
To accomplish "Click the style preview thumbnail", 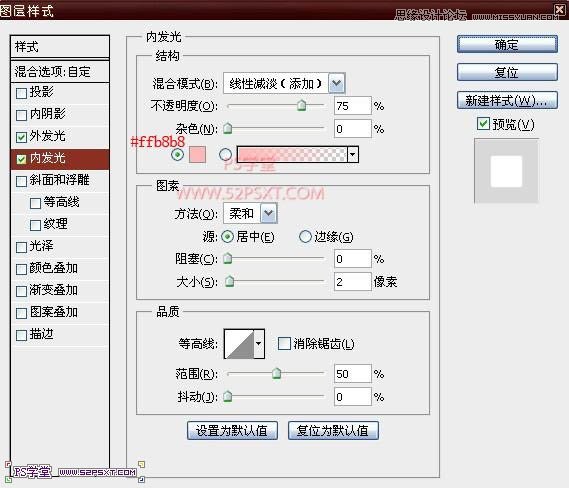I will coord(506,171).
